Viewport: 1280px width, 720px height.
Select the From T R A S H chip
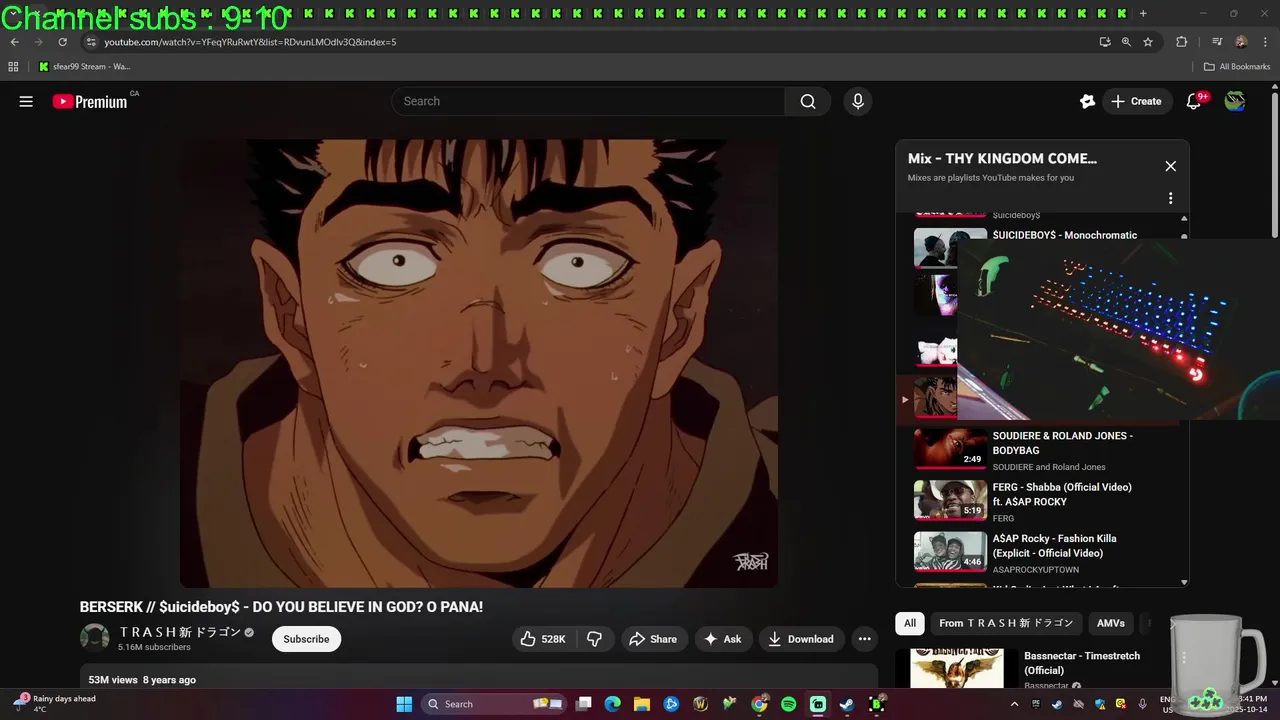click(x=1005, y=623)
